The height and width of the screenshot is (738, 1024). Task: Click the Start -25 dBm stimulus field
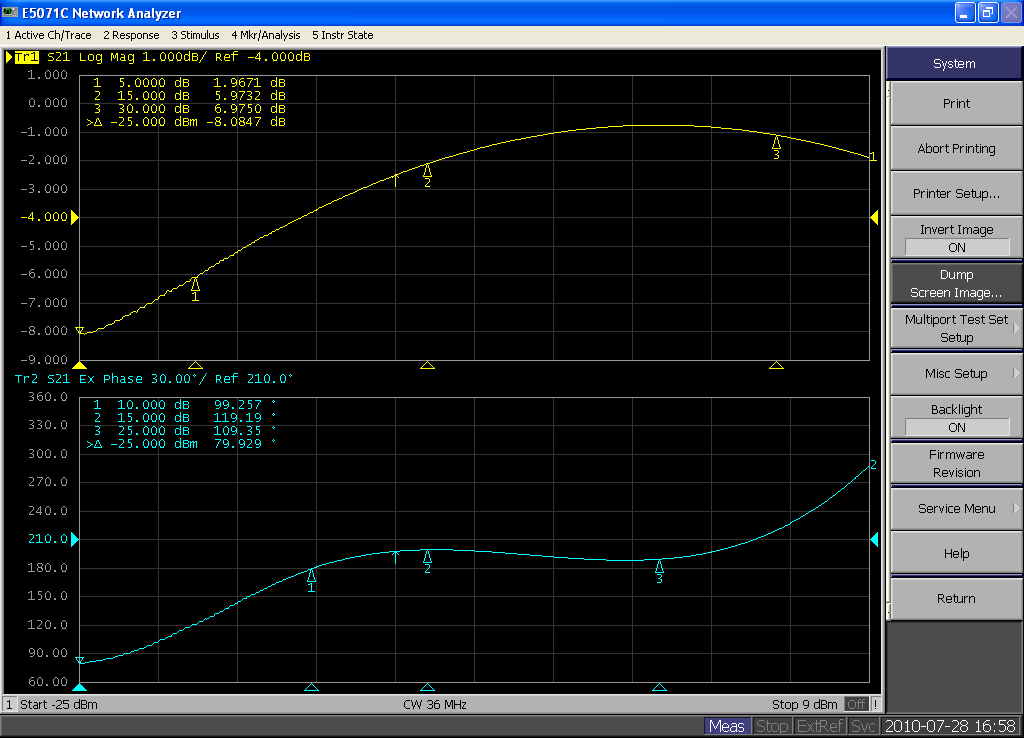58,704
